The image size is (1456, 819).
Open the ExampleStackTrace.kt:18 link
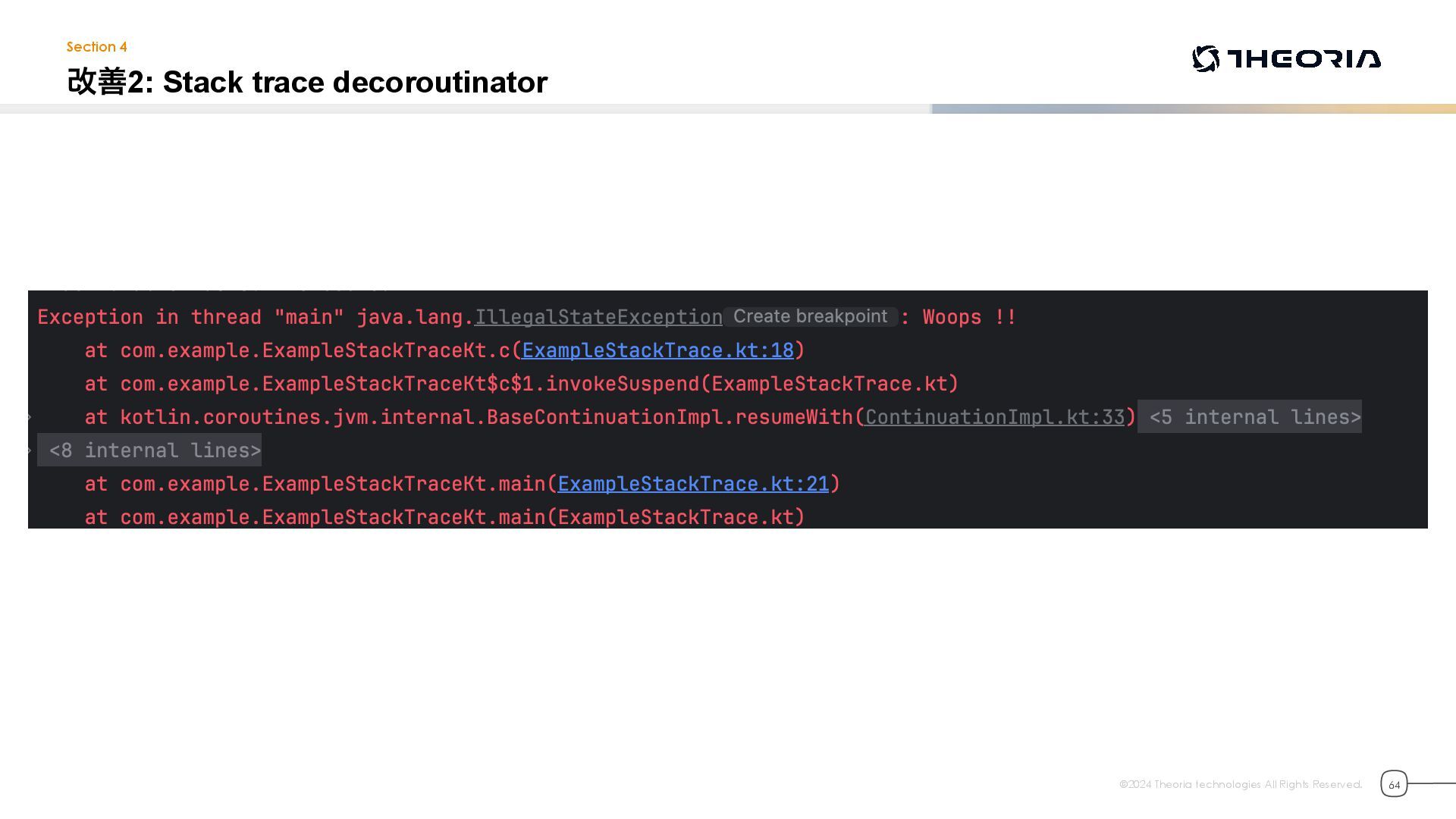point(657,350)
